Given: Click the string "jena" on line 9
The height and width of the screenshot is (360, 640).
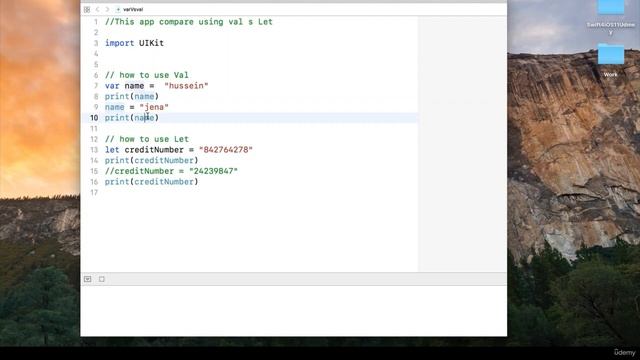Looking at the screenshot, I should point(154,107).
